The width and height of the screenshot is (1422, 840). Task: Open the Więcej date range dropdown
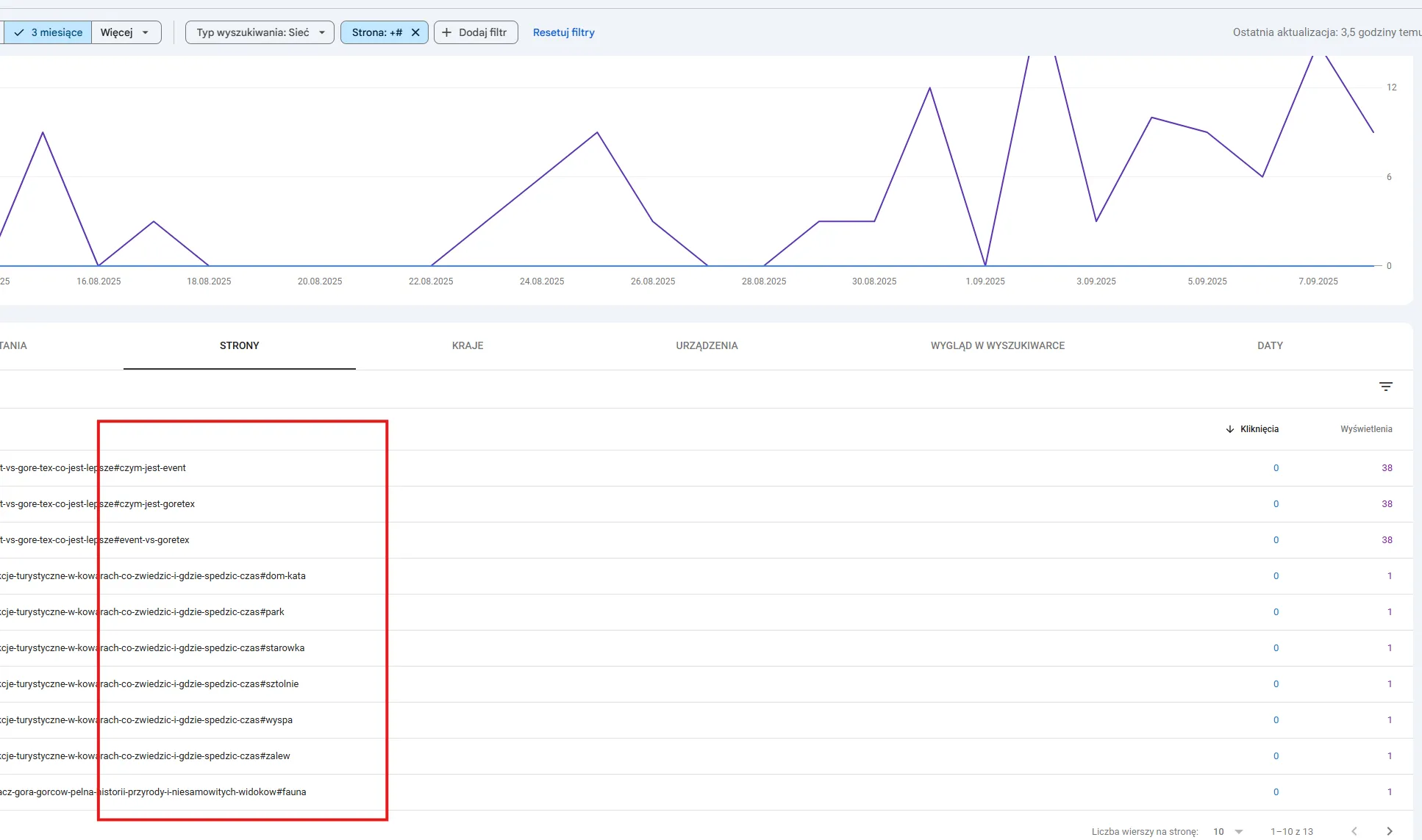[126, 32]
